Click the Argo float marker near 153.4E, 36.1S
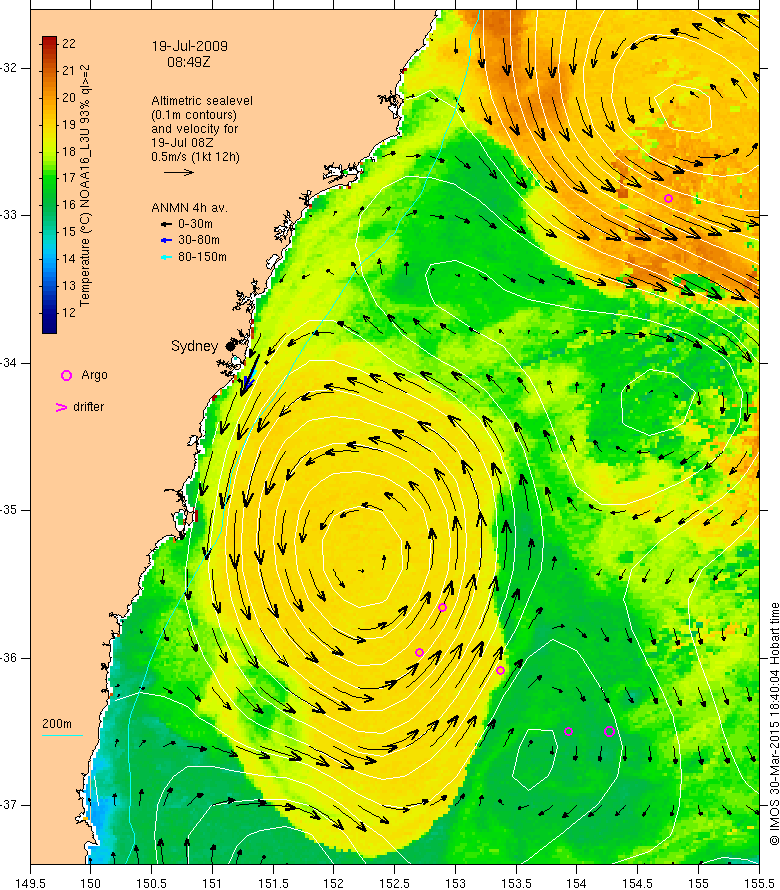The image size is (780, 890). 500,670
